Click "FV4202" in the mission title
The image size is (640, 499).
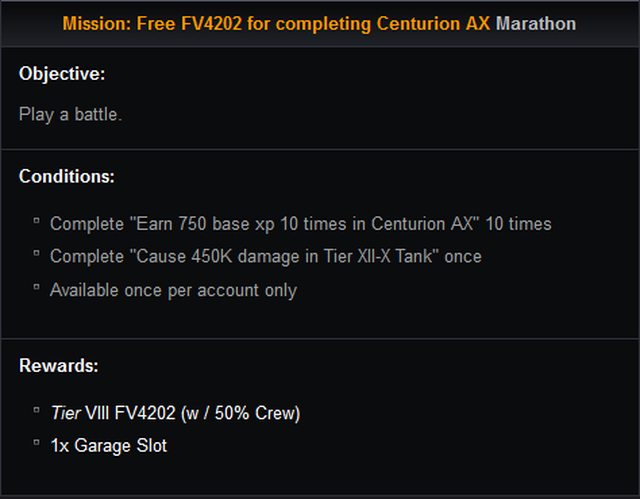[211, 24]
